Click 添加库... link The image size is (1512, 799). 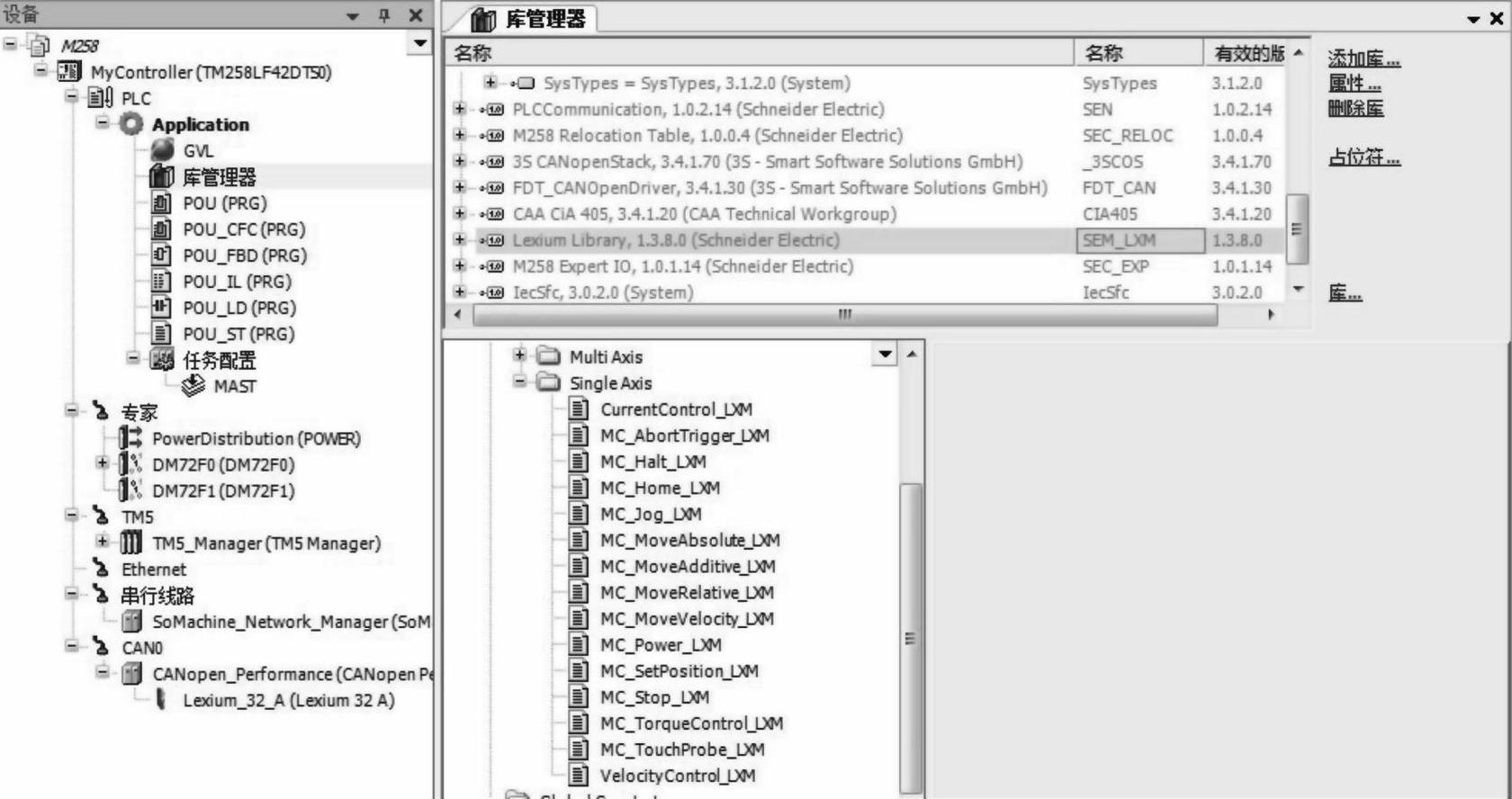(1363, 58)
